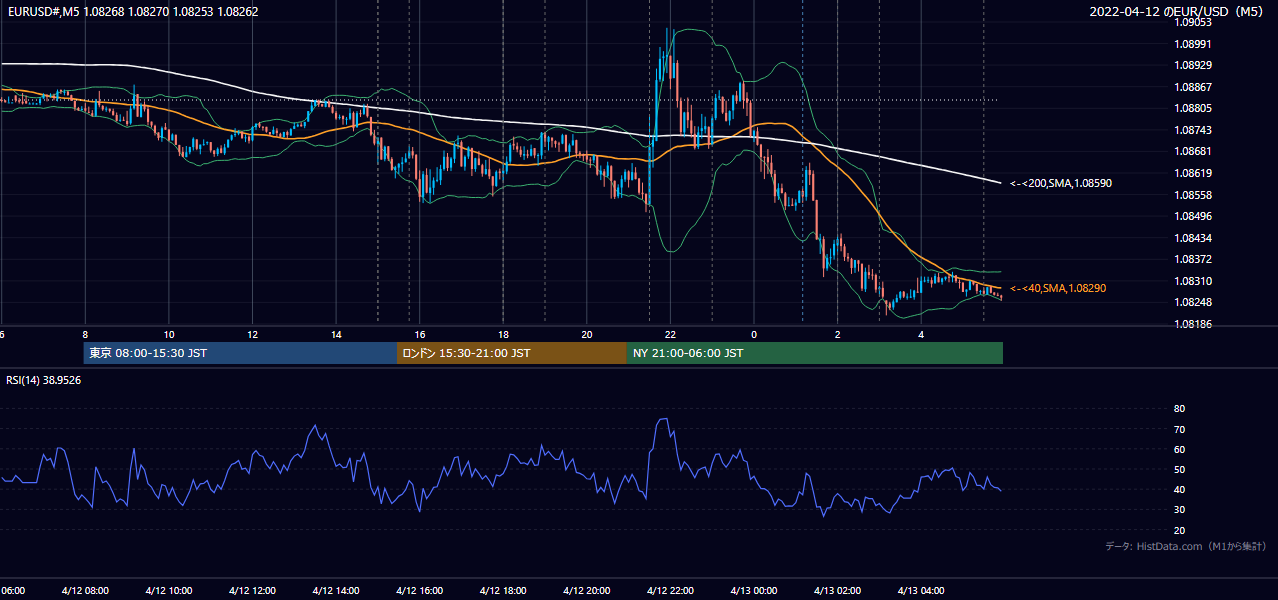Viewport: 1278px width, 600px height.
Task: Click the 4/12 22:00 bottom time label
Action: coord(670,590)
